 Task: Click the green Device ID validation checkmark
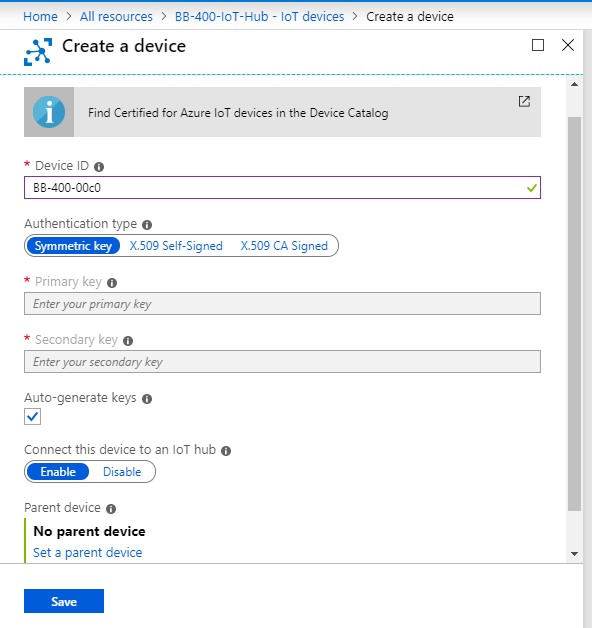click(x=532, y=187)
